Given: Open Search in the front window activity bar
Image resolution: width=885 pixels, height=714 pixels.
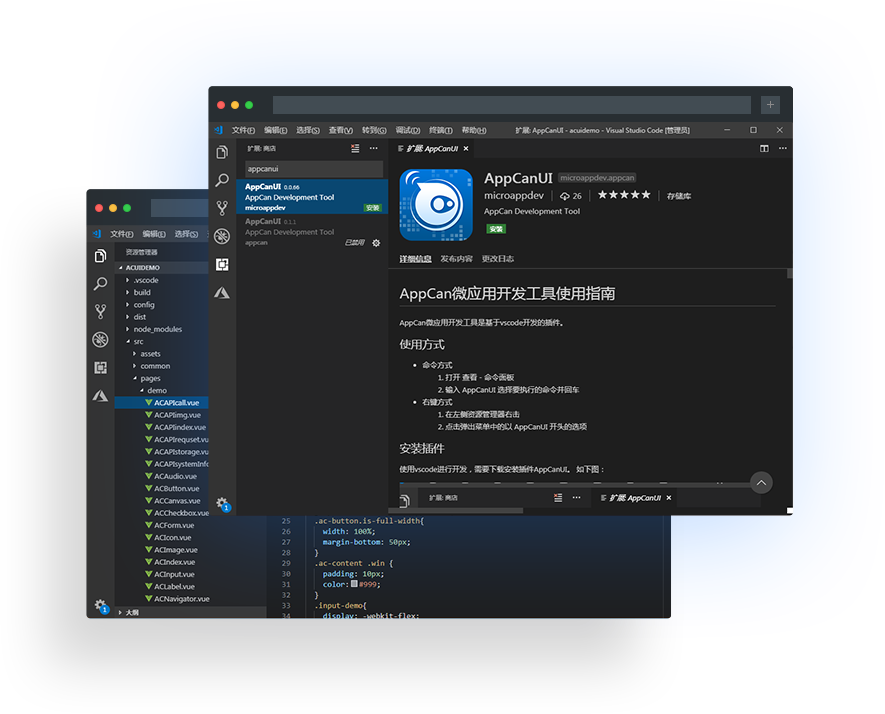Looking at the screenshot, I should 222,180.
